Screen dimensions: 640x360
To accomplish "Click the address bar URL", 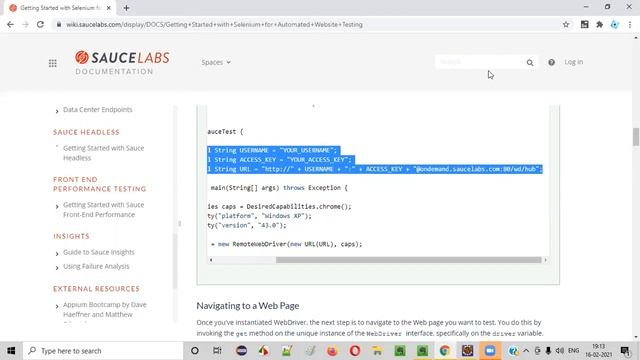I will (214, 24).
